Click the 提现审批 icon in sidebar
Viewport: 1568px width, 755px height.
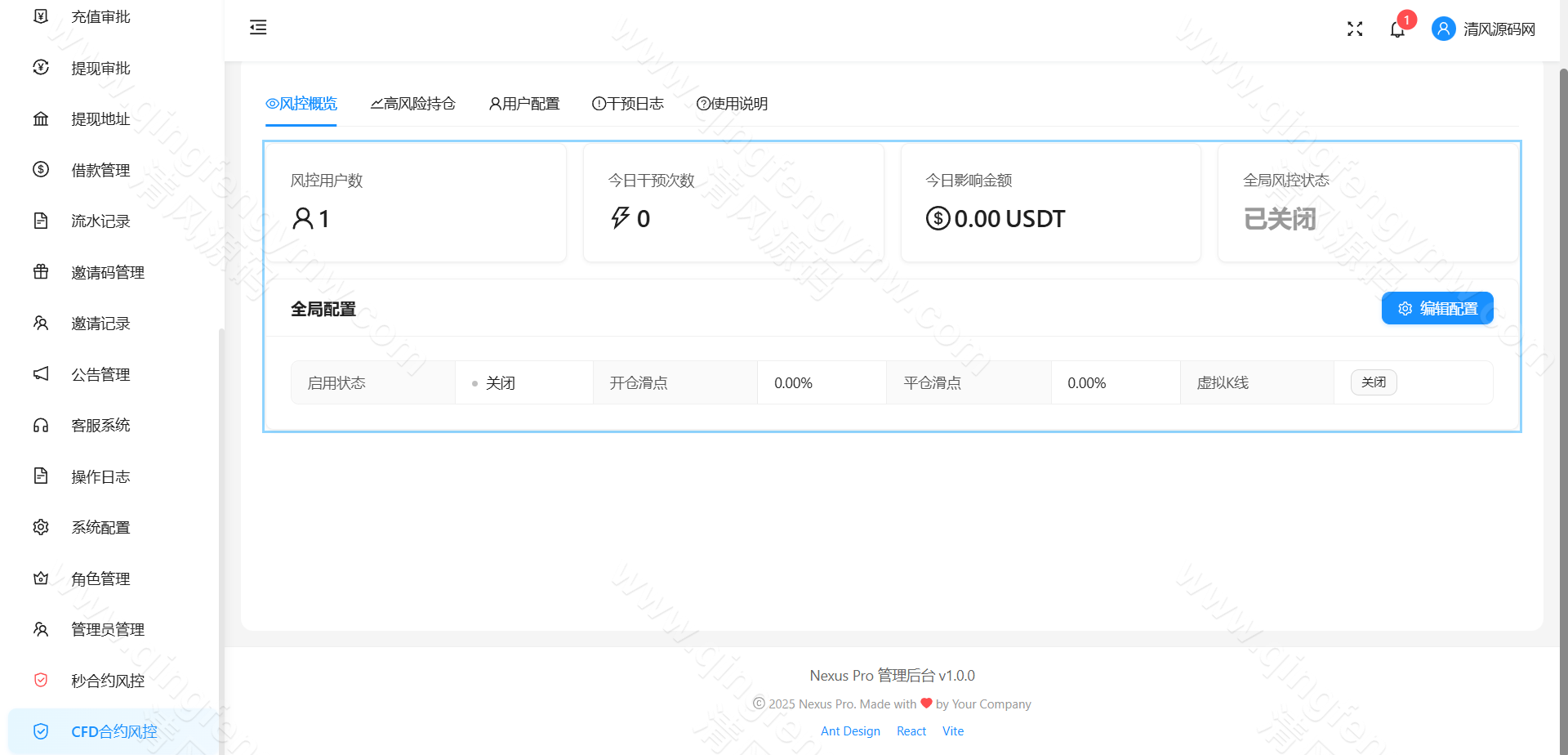click(41, 68)
